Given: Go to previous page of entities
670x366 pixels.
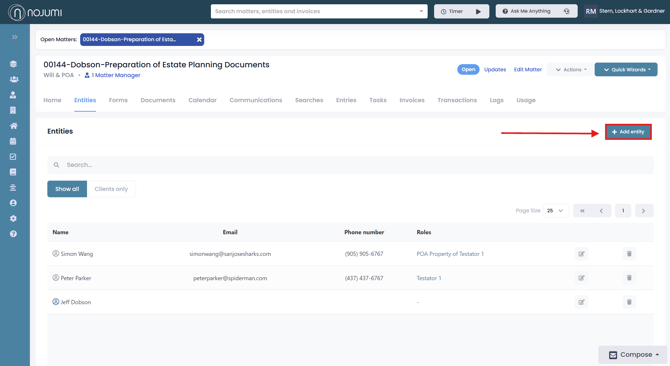Looking at the screenshot, I should (x=601, y=211).
